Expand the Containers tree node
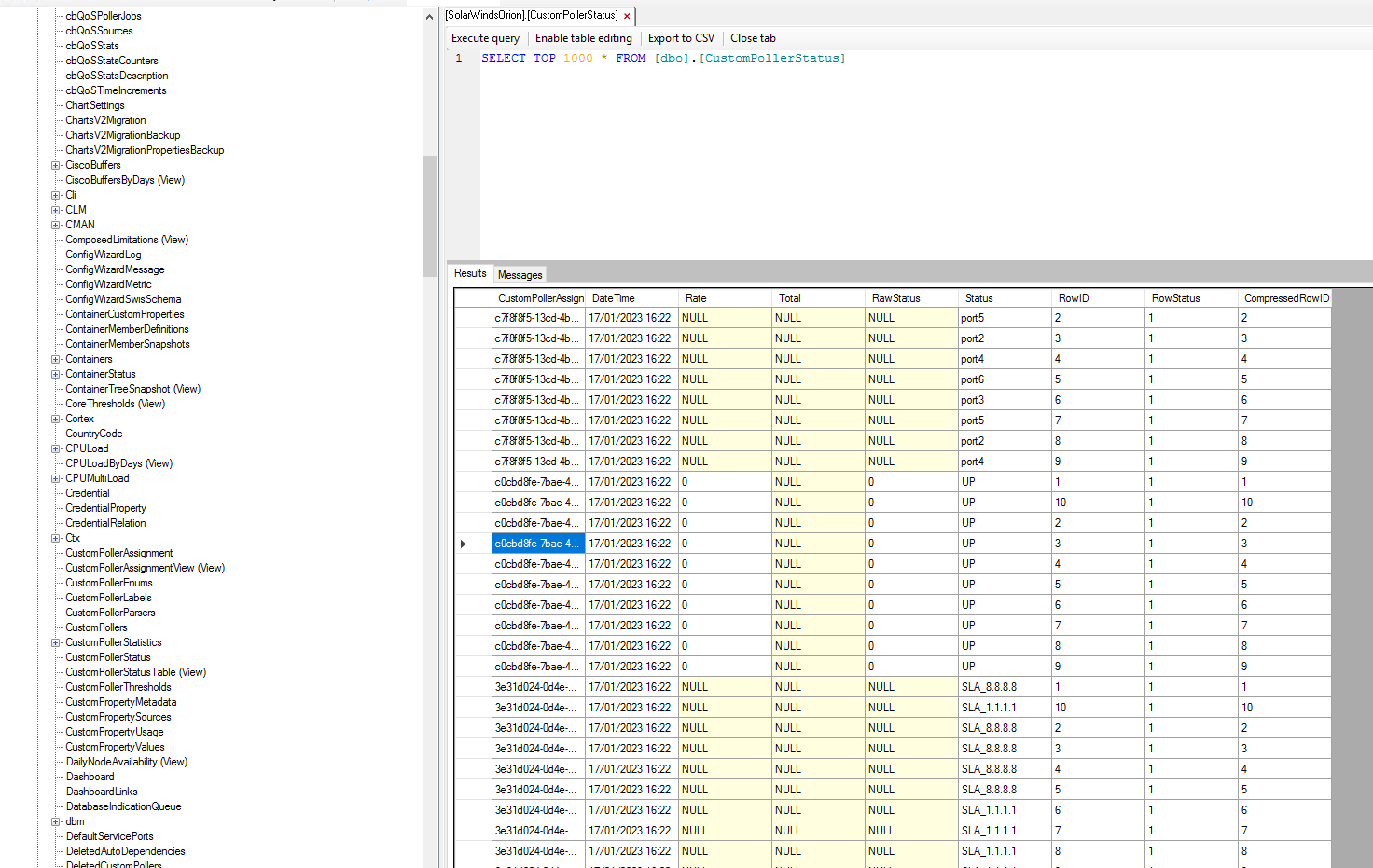Viewport: 1373px width, 868px height. click(56, 360)
